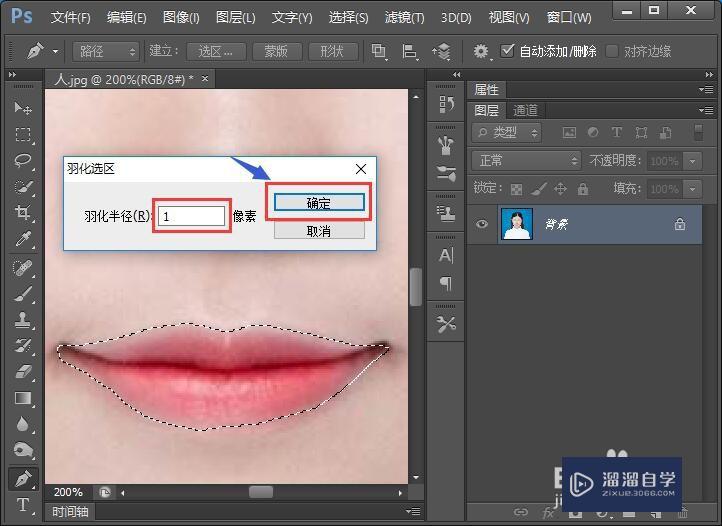This screenshot has width=722, height=526.
Task: Open the Brush panel icon
Action: [x=446, y=173]
